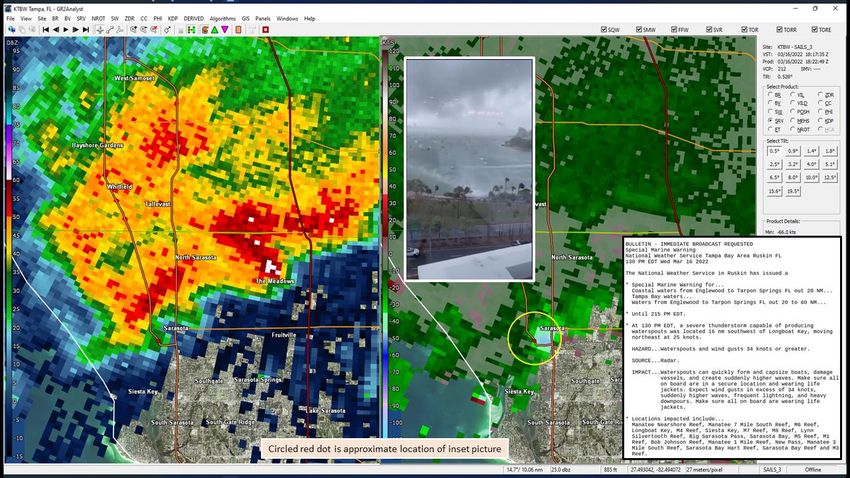The width and height of the screenshot is (850, 478).
Task: Open the NROT menu in menu bar
Action: tap(98, 18)
